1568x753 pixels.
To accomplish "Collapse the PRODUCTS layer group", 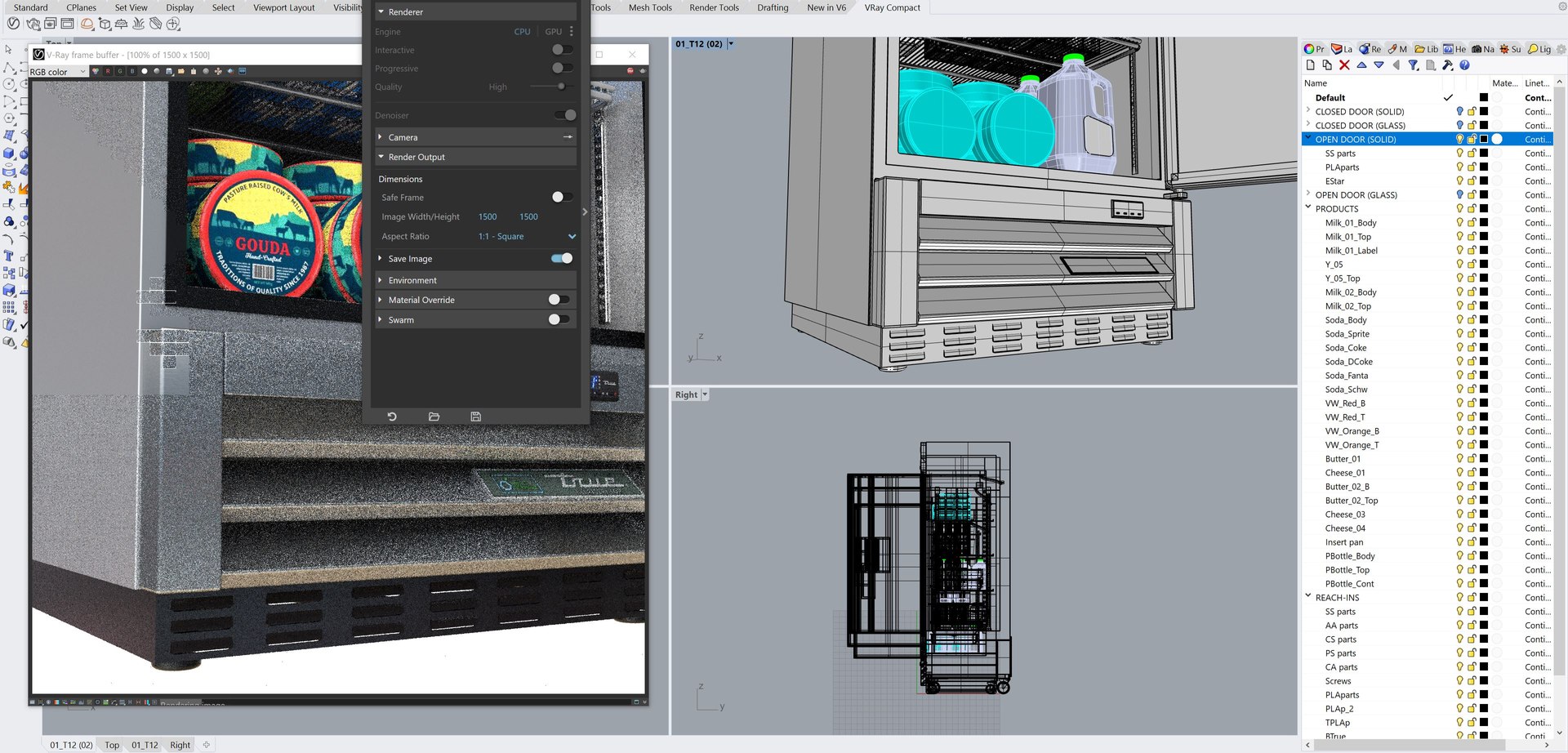I will coord(1308,207).
